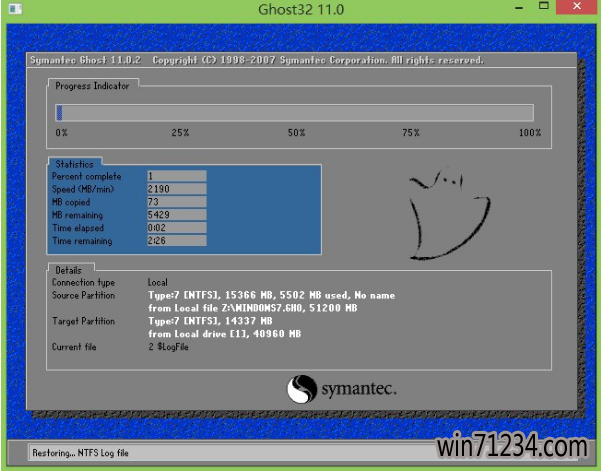Click the Current file $LogFile entry

click(x=172, y=346)
